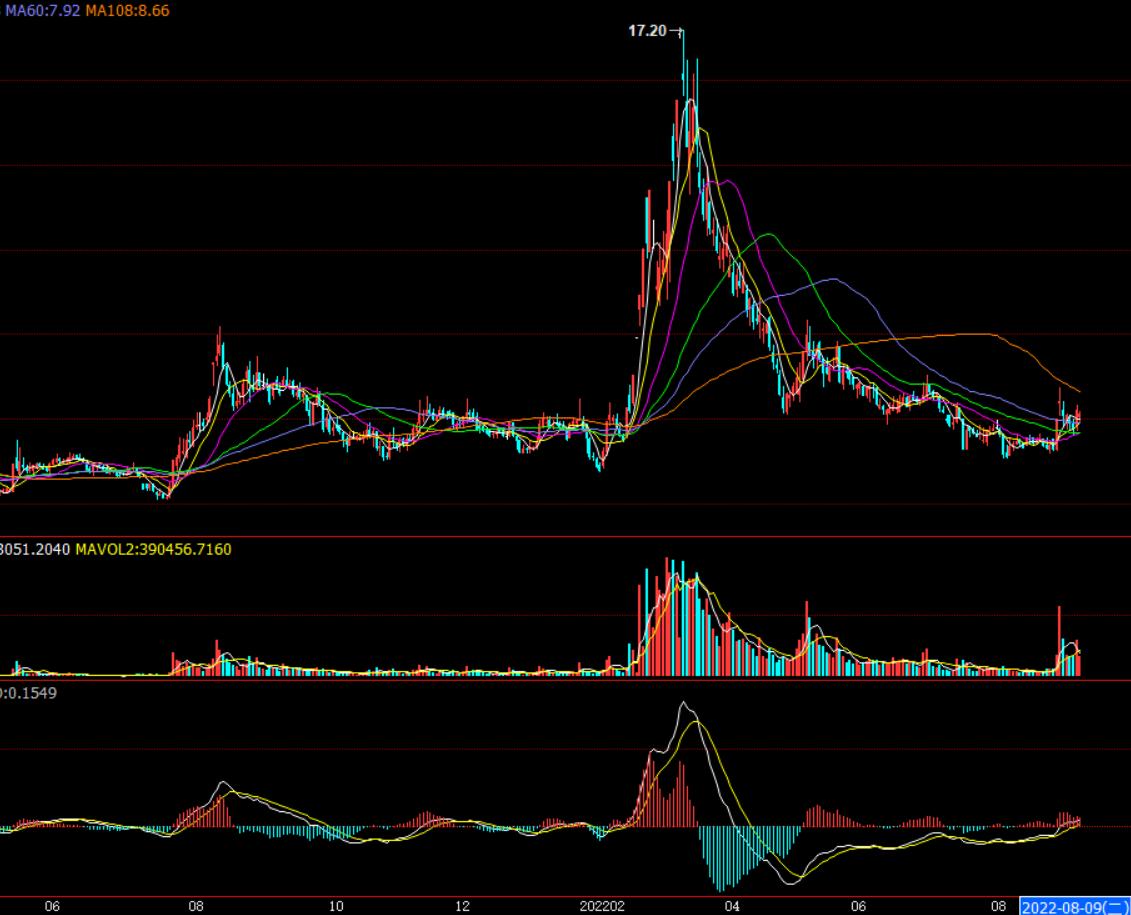Image resolution: width=1131 pixels, height=915 pixels.
Task: Click the highlighted 2022-08-09 date box
Action: click(1074, 906)
